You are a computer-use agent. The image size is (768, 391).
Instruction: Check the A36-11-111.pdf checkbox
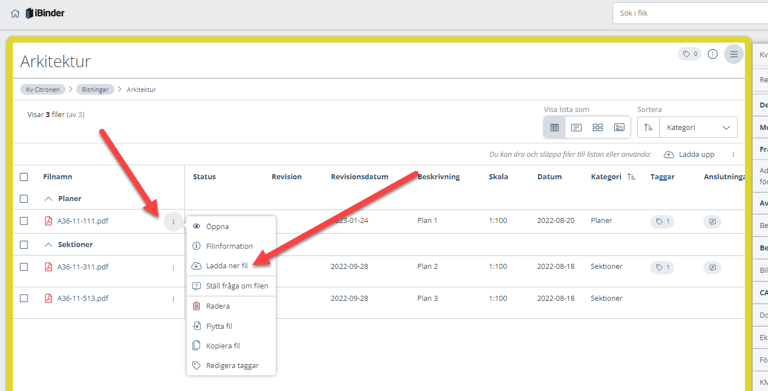point(24,221)
